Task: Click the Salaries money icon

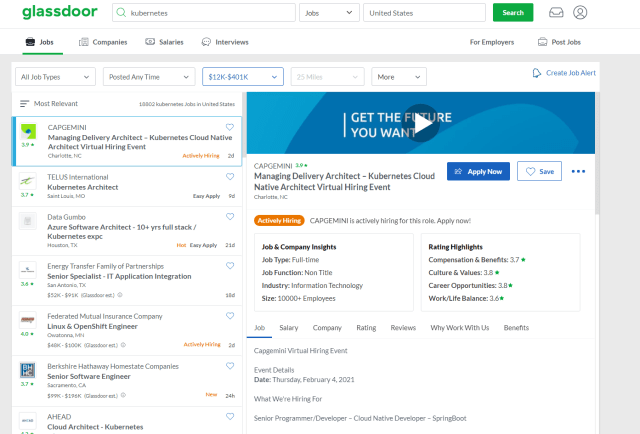Action: [150, 42]
